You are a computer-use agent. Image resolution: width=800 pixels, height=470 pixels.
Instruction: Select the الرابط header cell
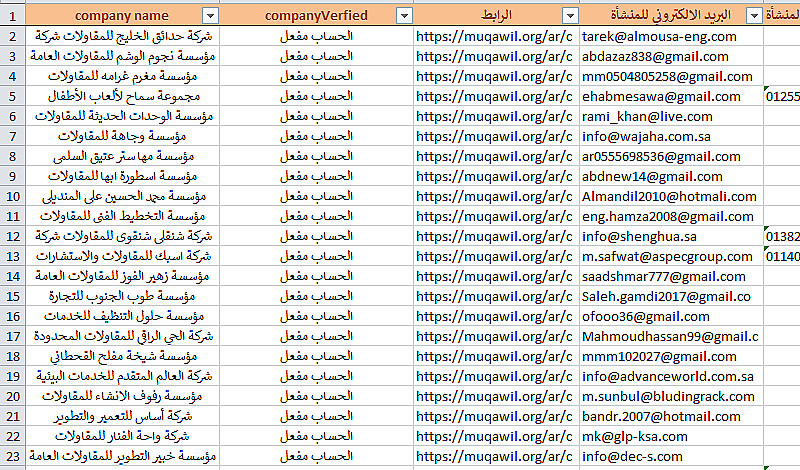pyautogui.click(x=496, y=15)
